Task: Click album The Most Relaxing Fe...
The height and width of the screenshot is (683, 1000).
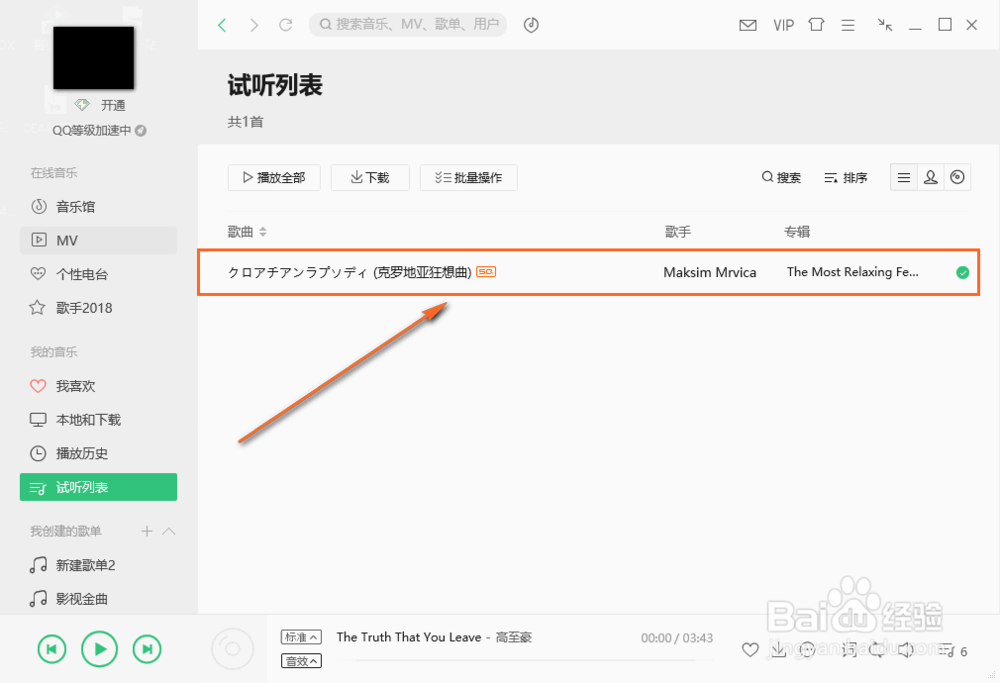Action: pos(853,272)
